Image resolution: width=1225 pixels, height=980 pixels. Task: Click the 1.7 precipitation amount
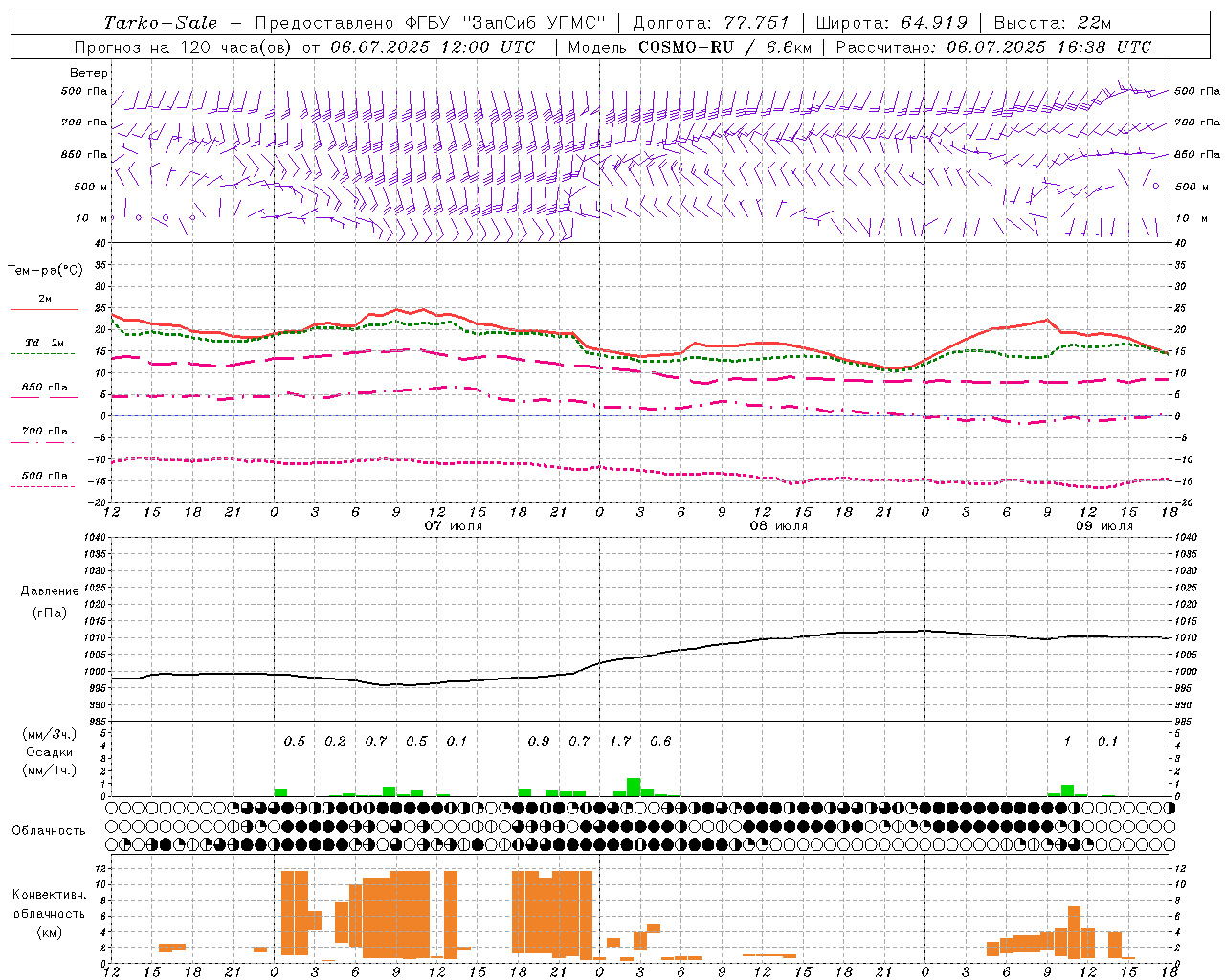point(620,741)
